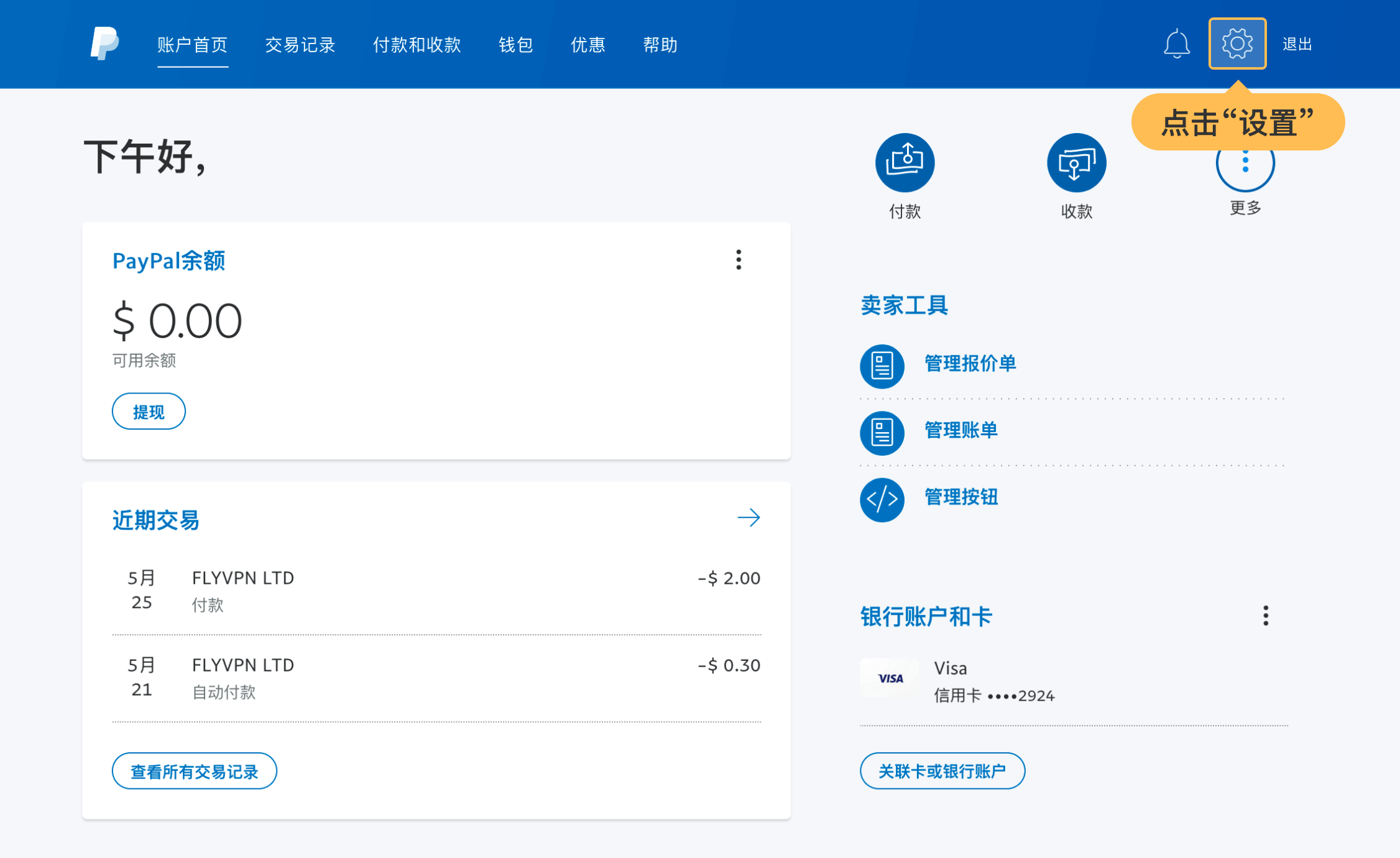Click 关联卡或银行账户 button
This screenshot has width=1400, height=858.
[x=942, y=771]
